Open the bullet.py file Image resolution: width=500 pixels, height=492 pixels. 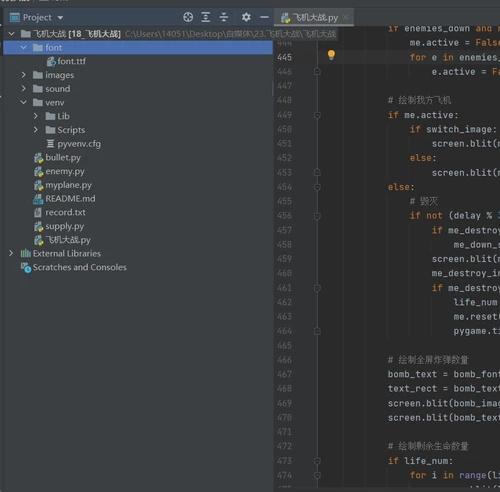(63, 158)
